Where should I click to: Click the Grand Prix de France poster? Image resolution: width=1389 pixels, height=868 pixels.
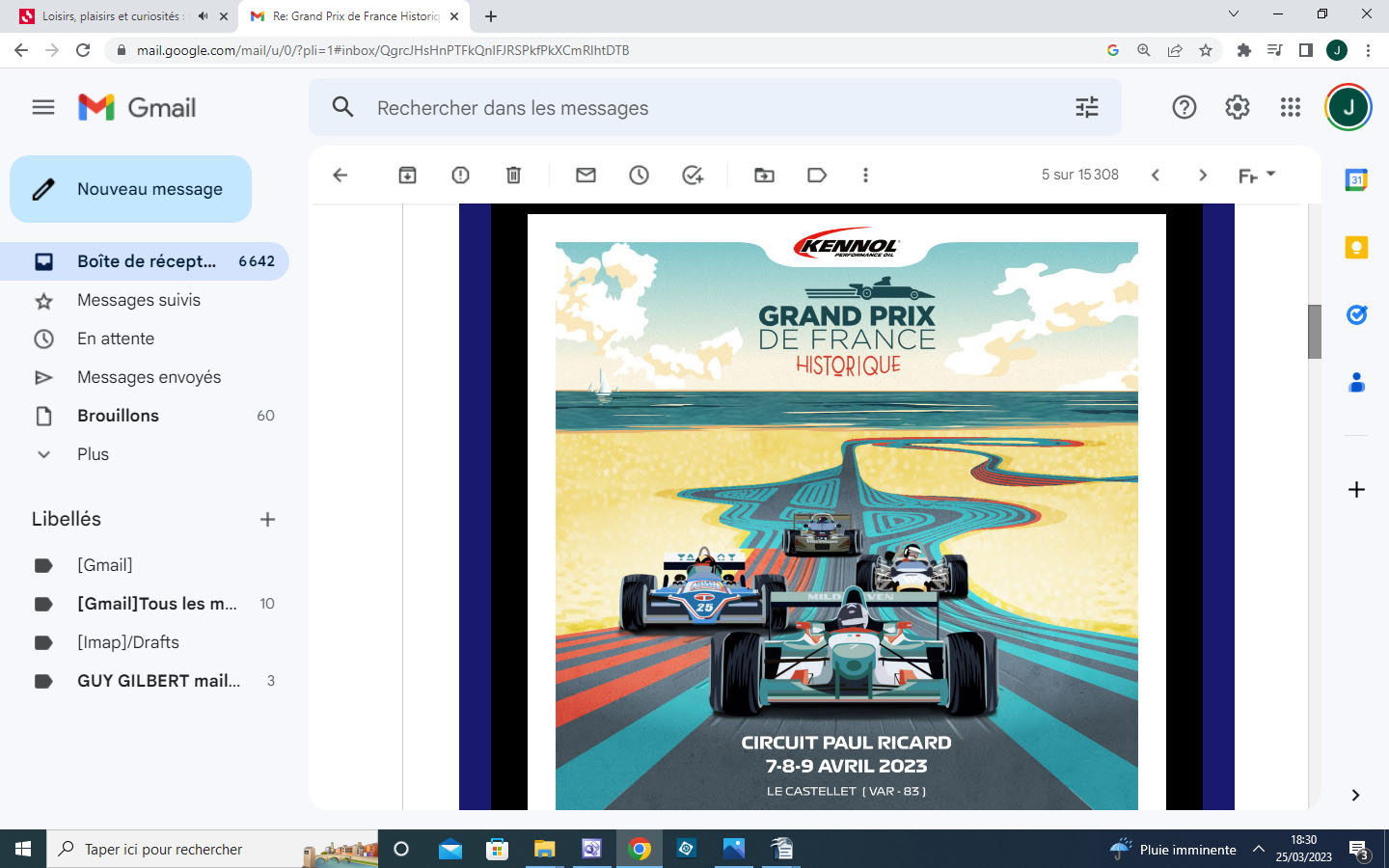[x=847, y=512]
